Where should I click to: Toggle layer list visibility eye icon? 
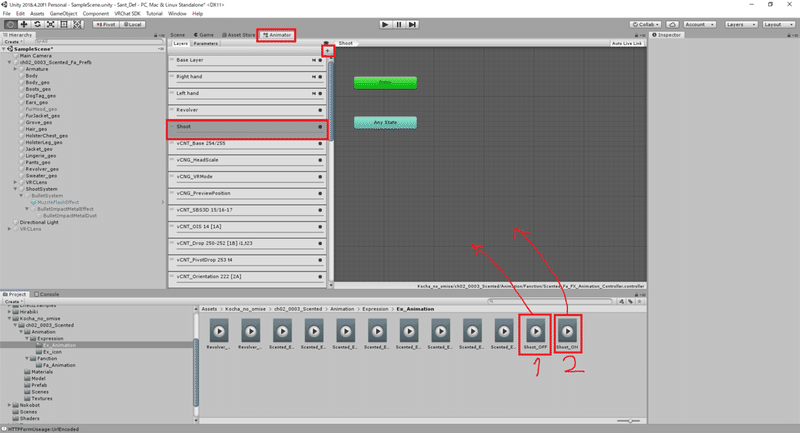coord(326,43)
